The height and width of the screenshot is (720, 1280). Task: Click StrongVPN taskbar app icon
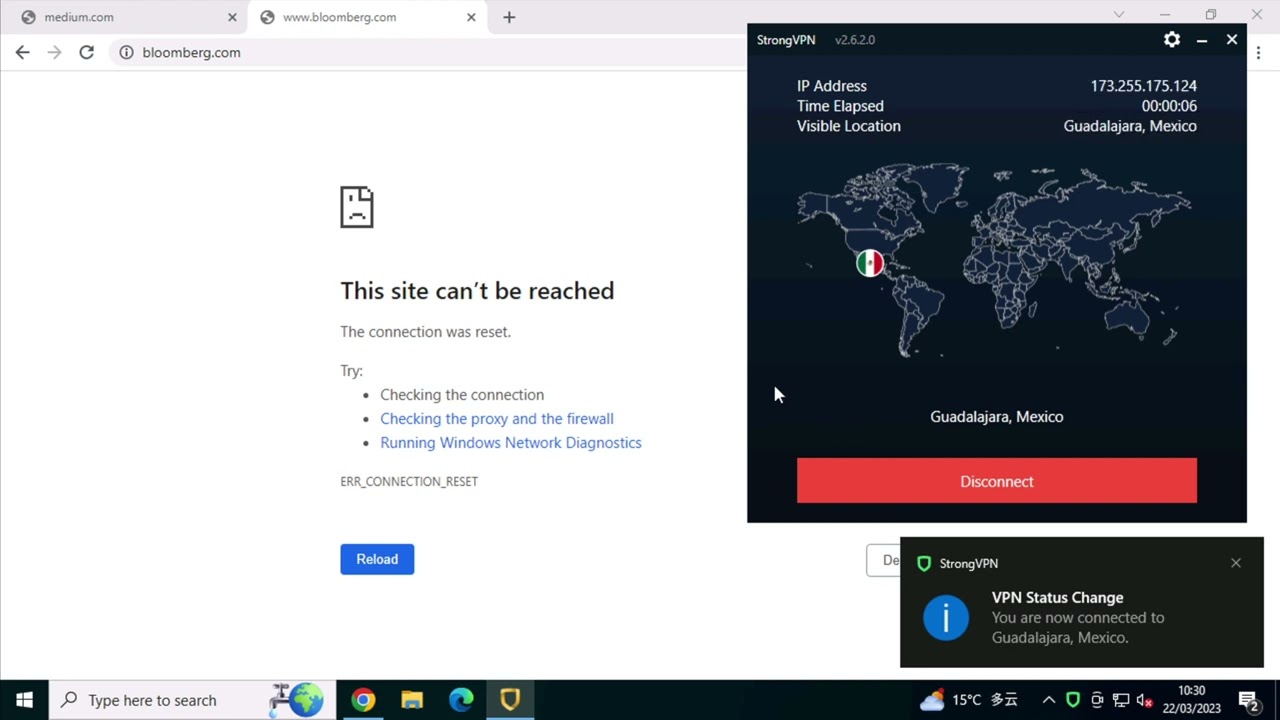[510, 700]
